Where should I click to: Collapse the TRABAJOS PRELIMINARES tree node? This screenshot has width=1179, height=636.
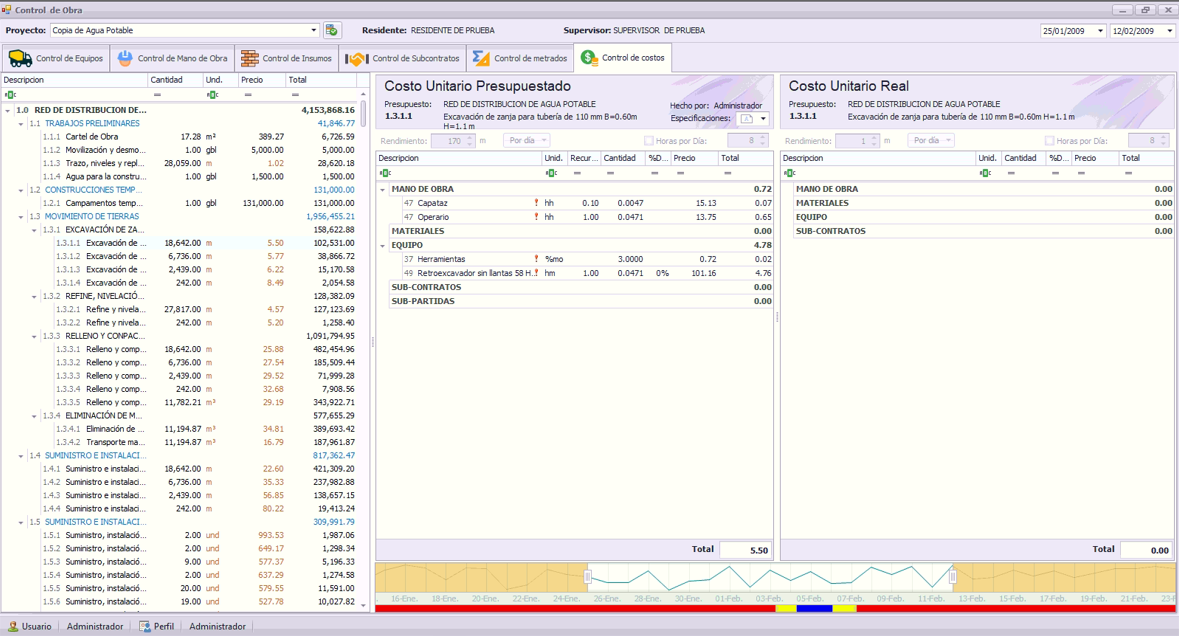pos(21,124)
